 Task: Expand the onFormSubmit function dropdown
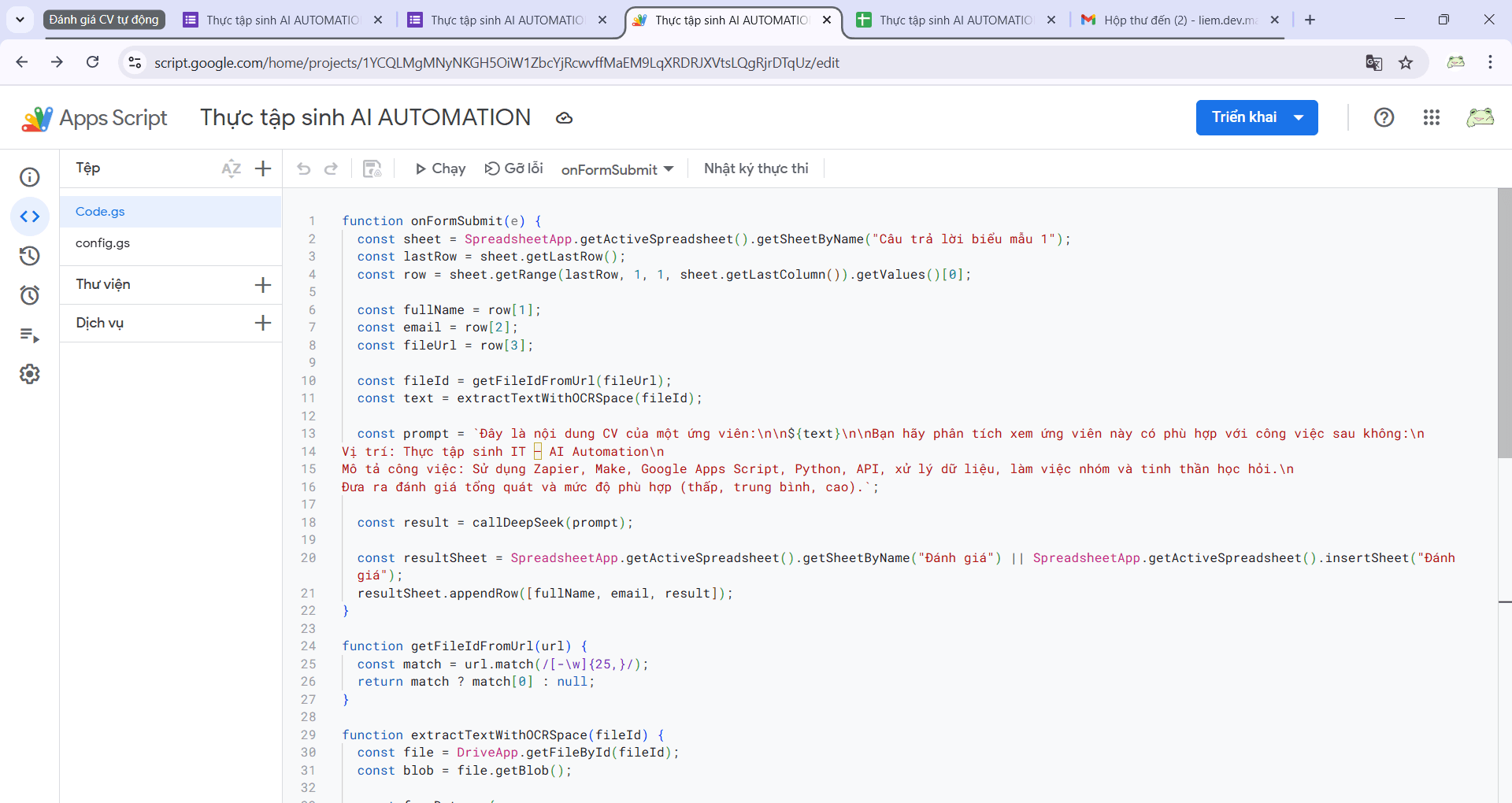coord(617,169)
